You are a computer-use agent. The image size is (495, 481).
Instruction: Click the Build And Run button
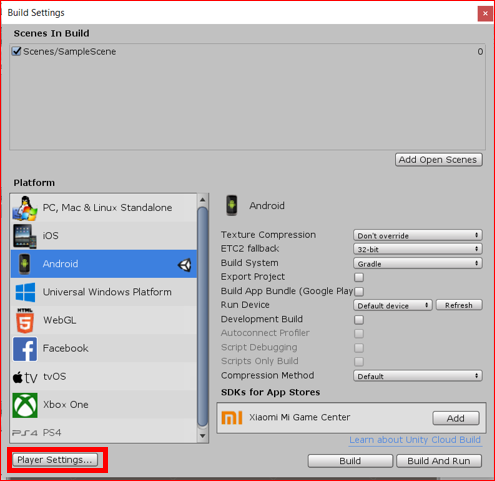(439, 461)
